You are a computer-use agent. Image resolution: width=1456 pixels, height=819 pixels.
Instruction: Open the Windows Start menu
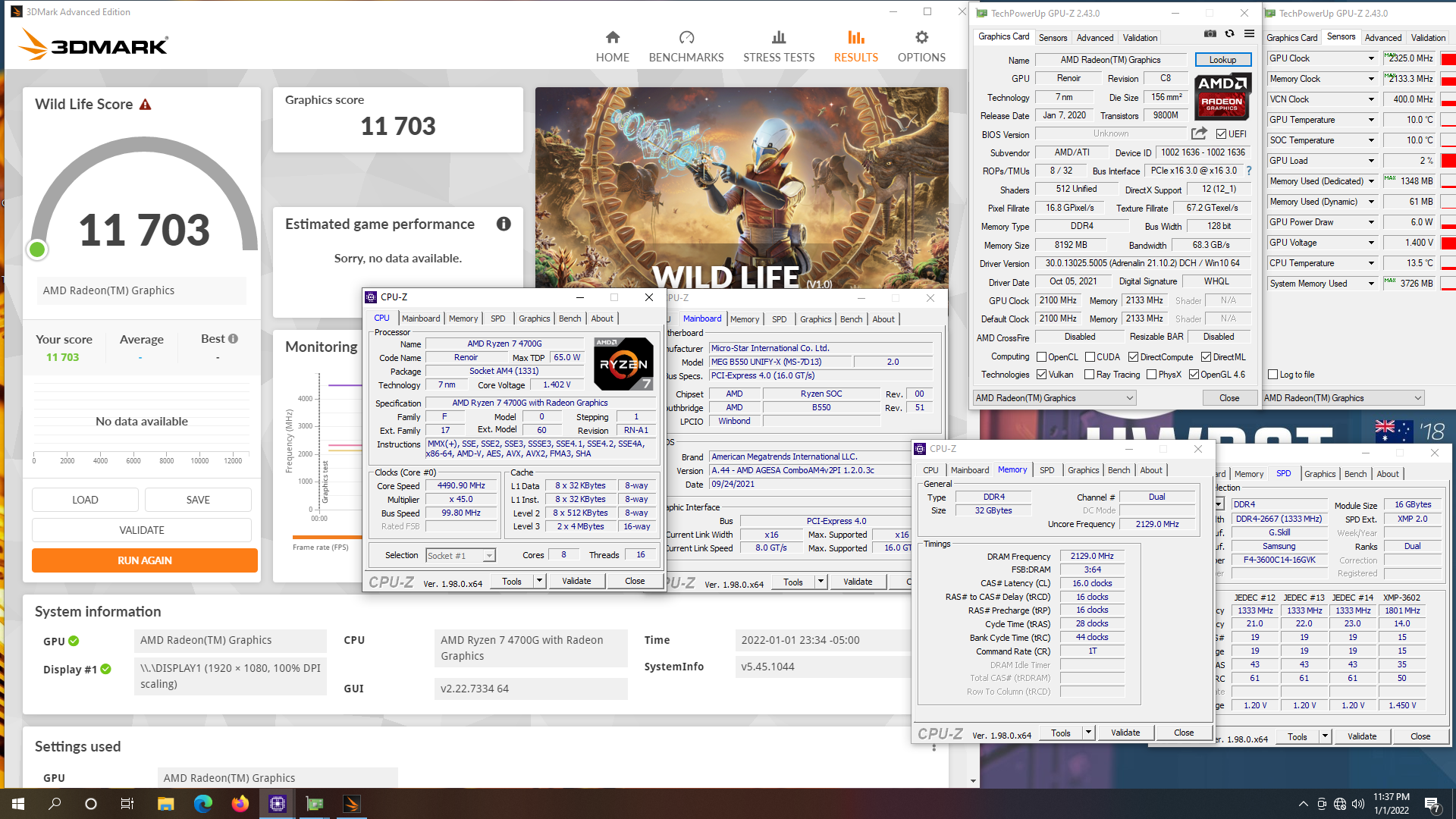click(18, 804)
